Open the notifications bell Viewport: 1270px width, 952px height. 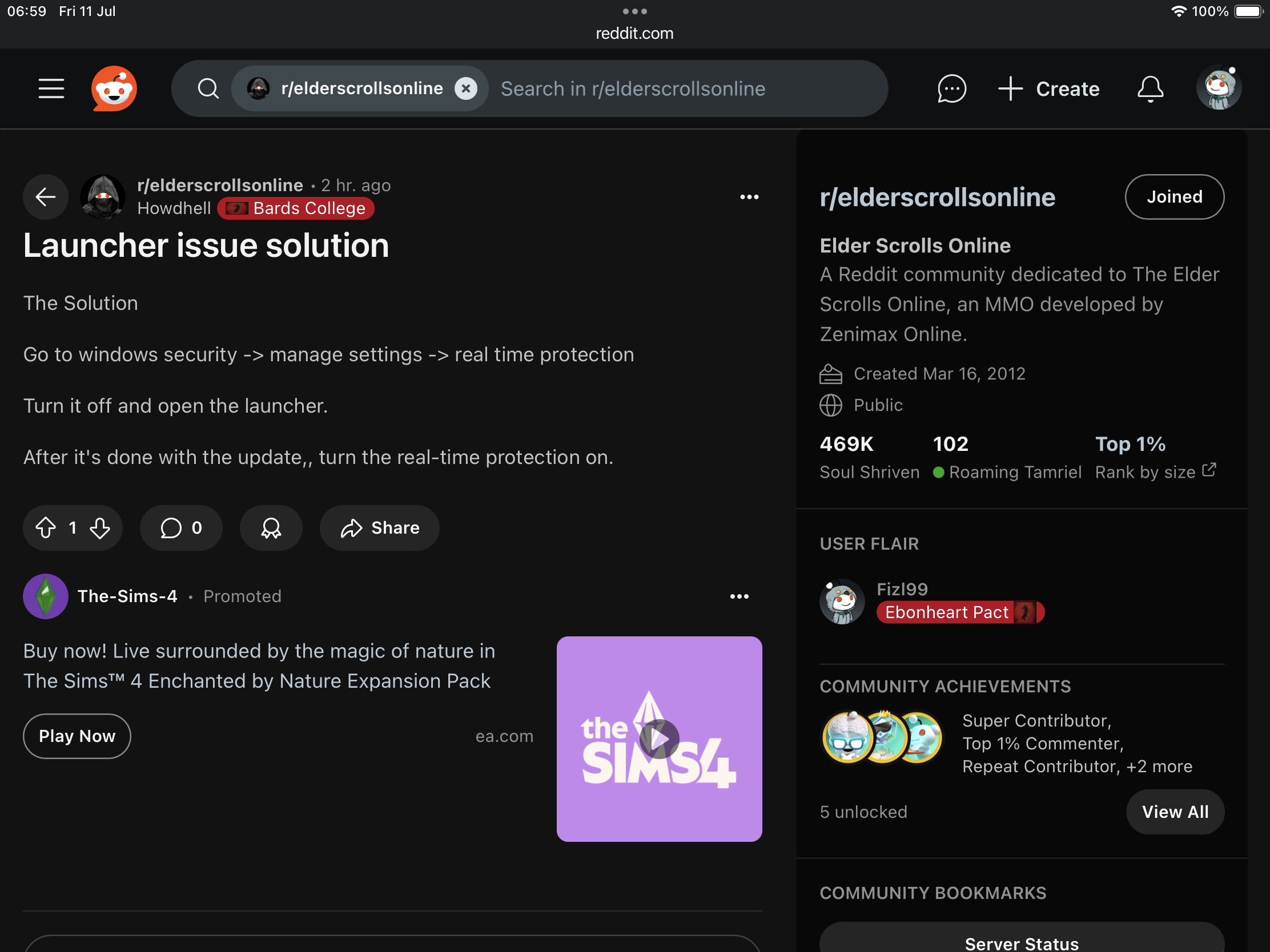tap(1150, 89)
